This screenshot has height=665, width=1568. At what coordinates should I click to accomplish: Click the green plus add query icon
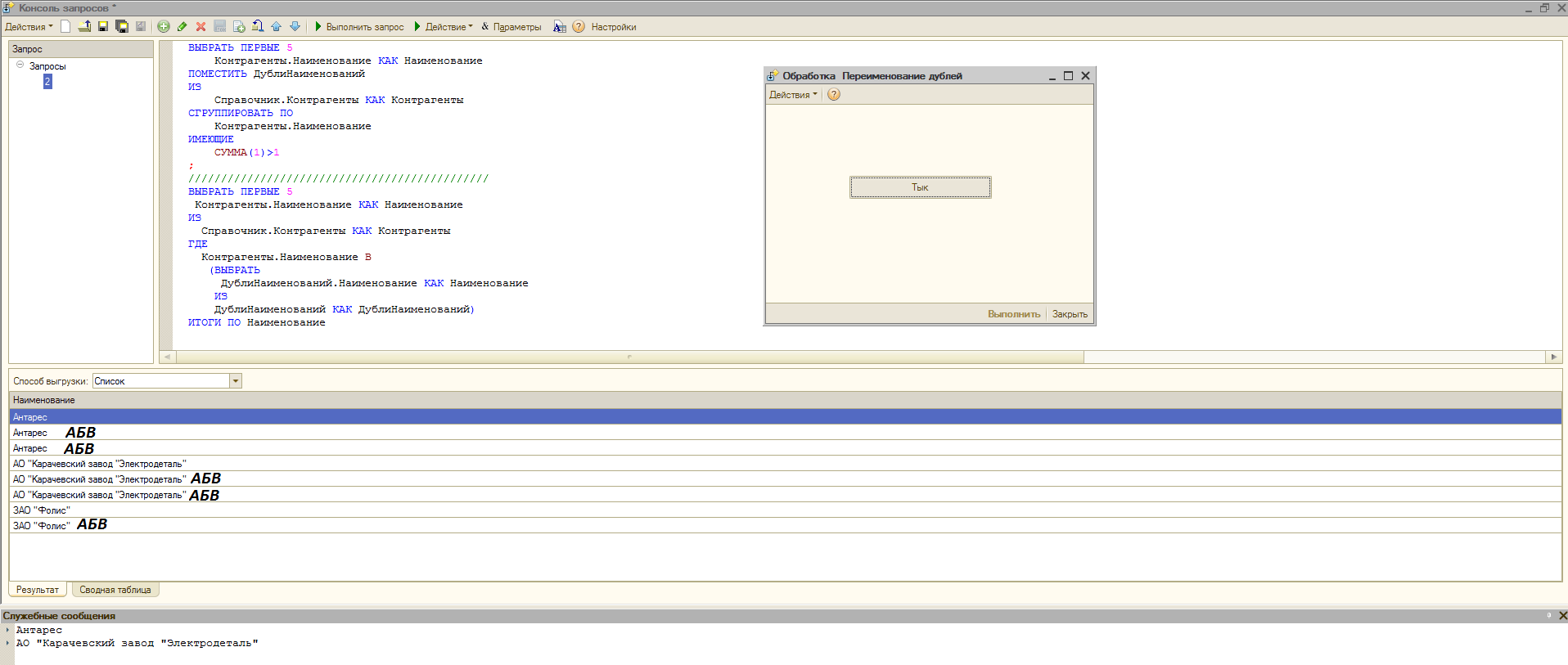pyautogui.click(x=164, y=27)
